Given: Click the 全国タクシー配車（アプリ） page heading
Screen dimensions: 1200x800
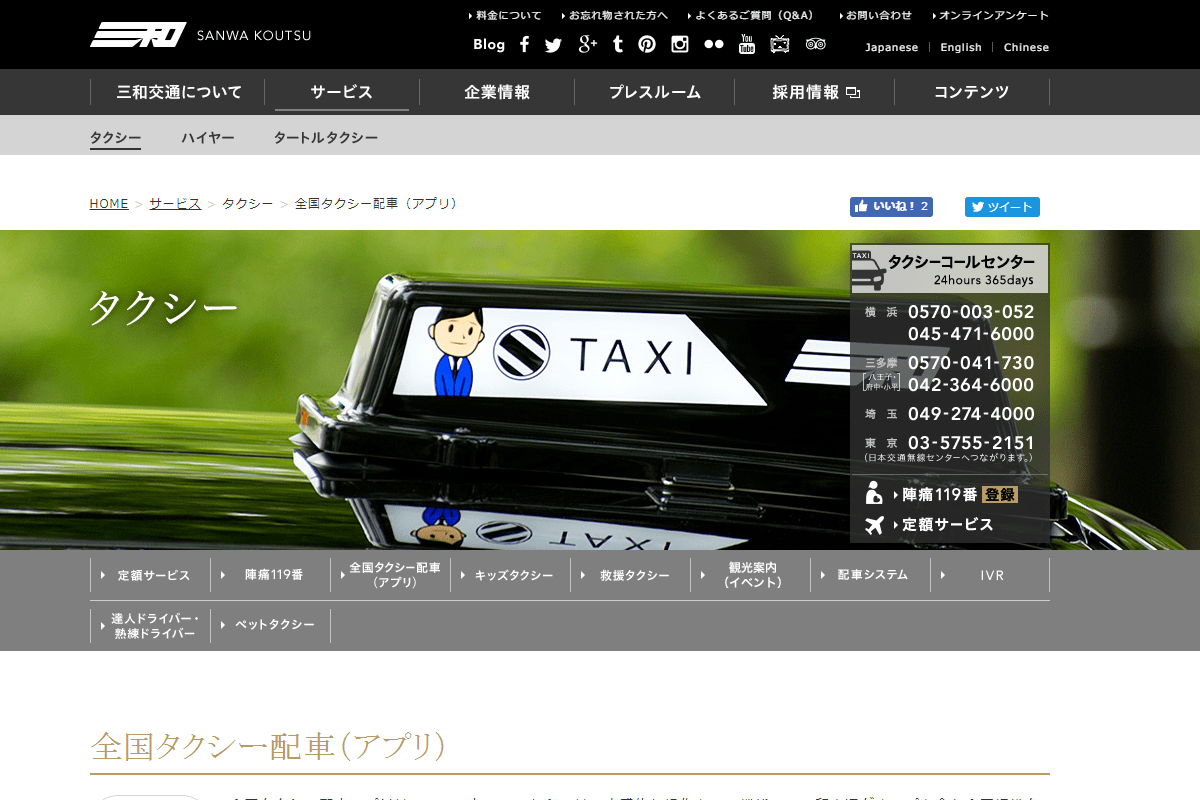Looking at the screenshot, I should (x=268, y=746).
